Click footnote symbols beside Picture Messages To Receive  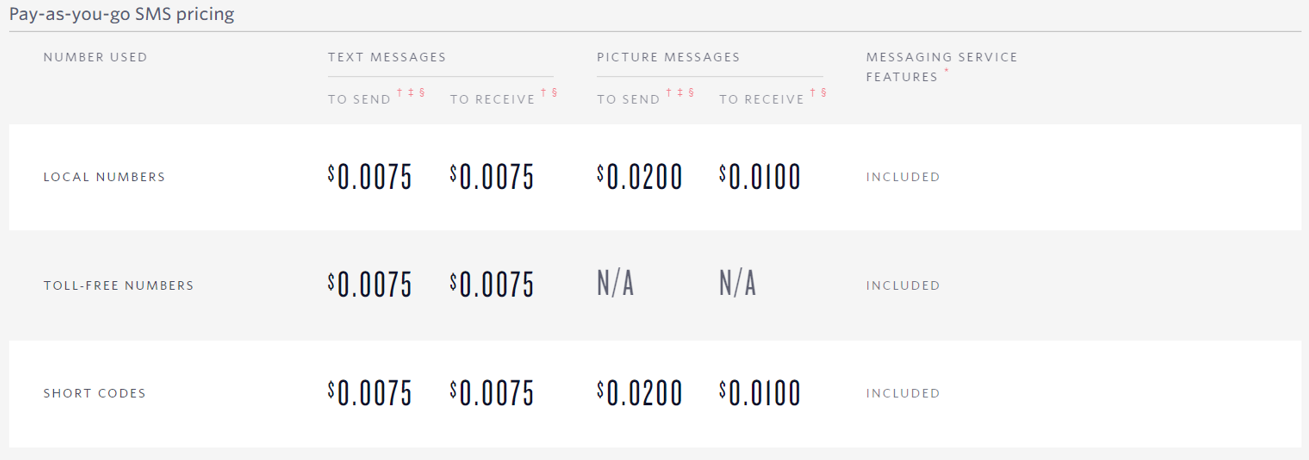click(x=818, y=93)
